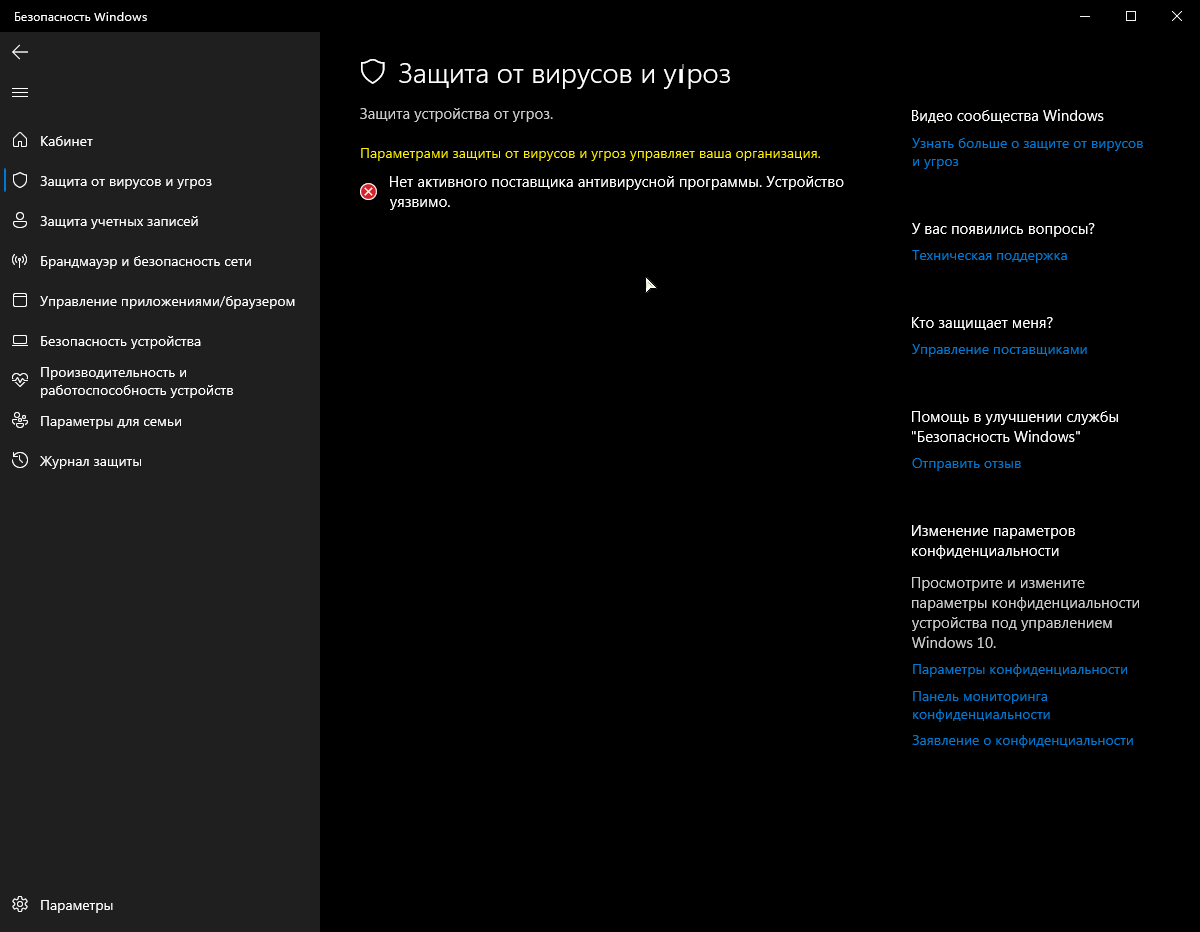Click family icon beside Параметры для семьи
The image size is (1200, 932).
point(20,421)
